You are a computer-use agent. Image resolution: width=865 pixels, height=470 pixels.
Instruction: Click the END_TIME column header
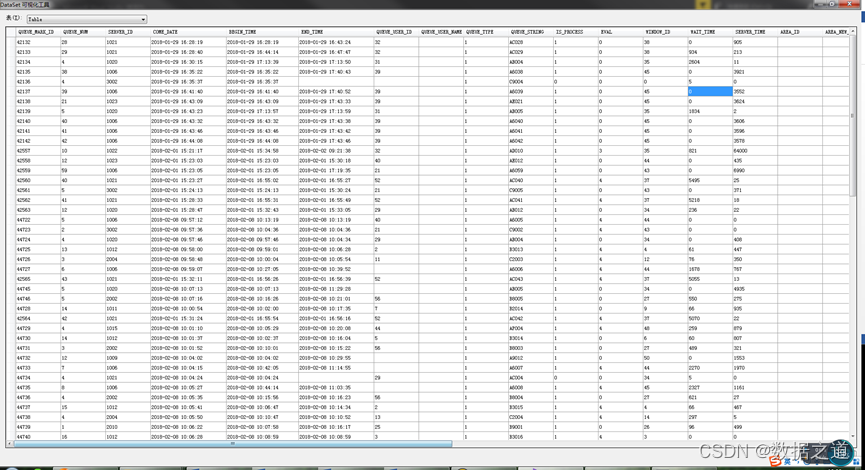tap(336, 32)
